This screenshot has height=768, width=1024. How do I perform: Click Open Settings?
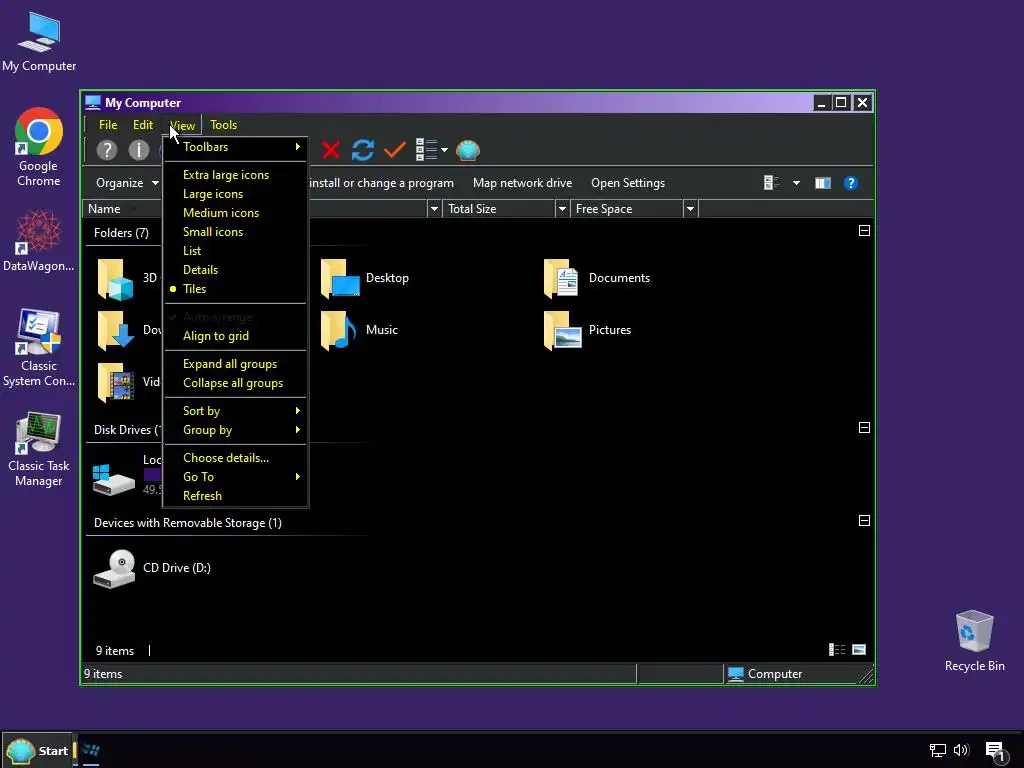pyautogui.click(x=628, y=183)
